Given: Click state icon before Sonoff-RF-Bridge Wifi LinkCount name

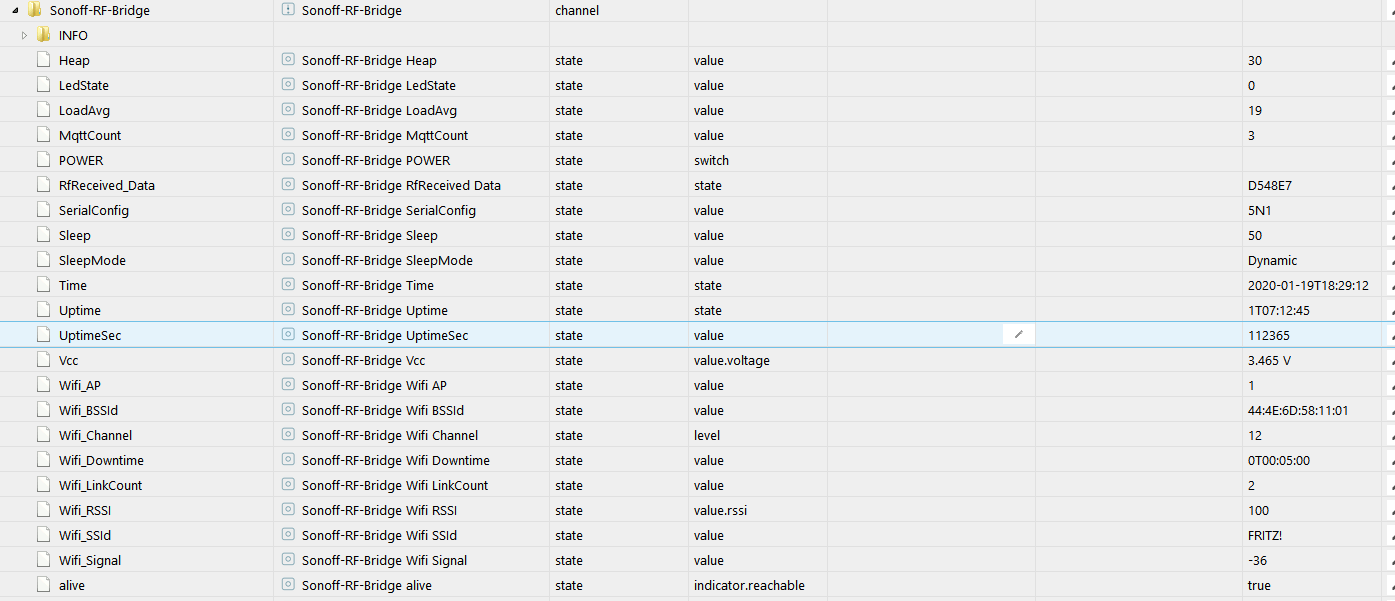Looking at the screenshot, I should coord(289,485).
